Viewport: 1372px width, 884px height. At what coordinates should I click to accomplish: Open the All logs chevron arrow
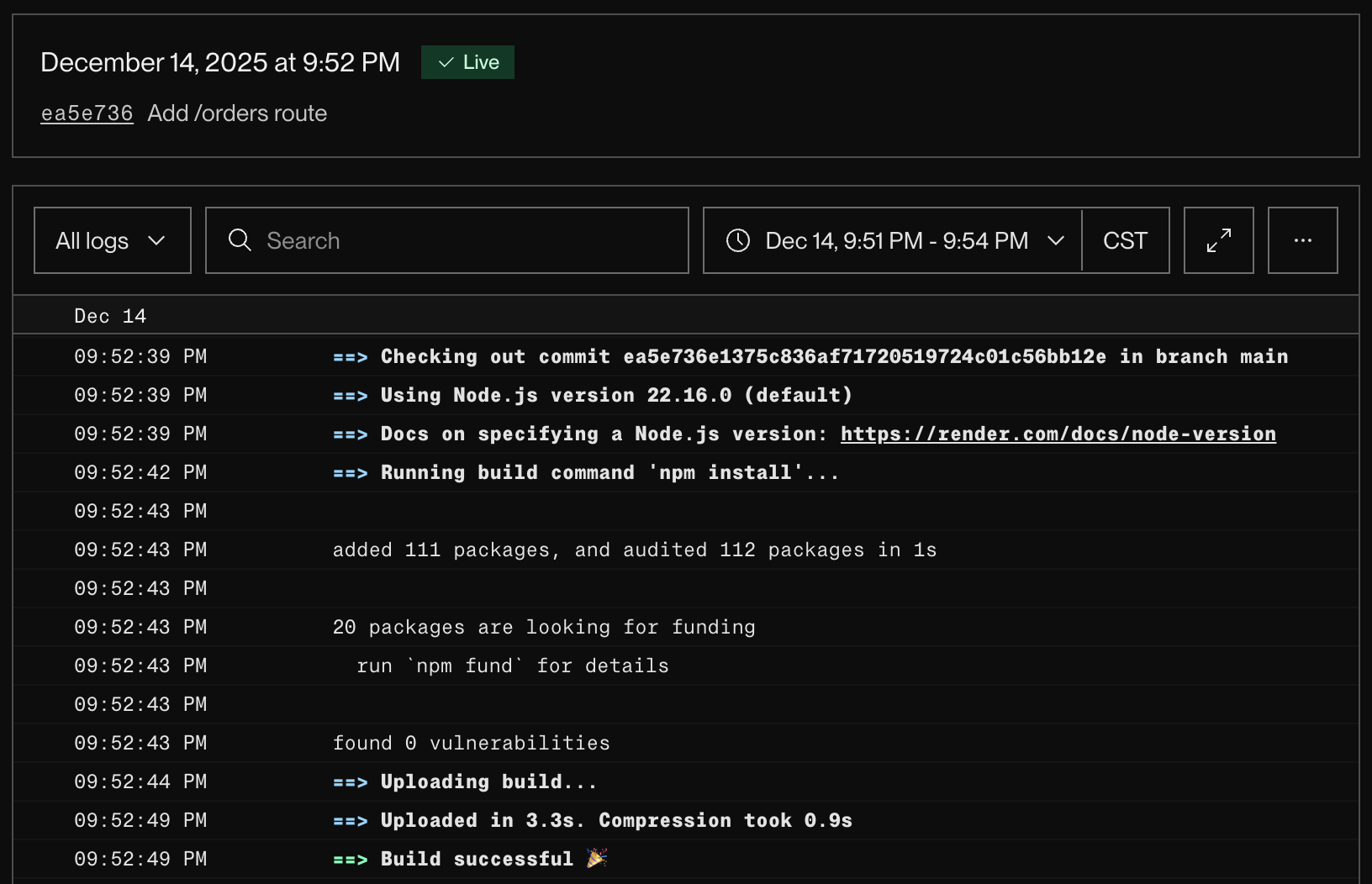coord(157,240)
